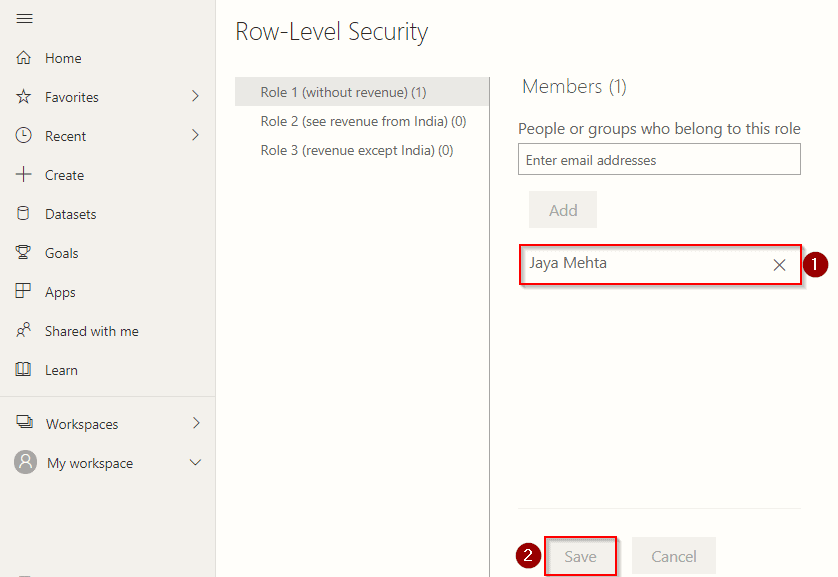
Task: Click the Cancel button
Action: click(x=673, y=556)
